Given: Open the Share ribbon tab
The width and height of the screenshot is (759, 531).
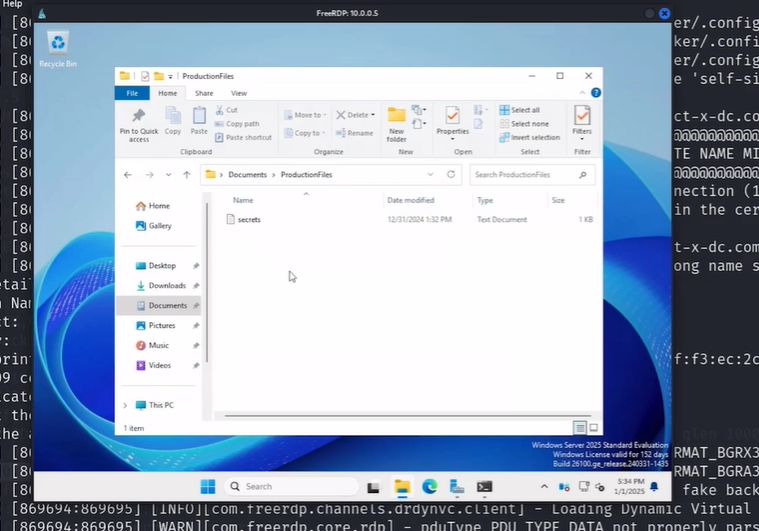Looking at the screenshot, I should click(203, 93).
